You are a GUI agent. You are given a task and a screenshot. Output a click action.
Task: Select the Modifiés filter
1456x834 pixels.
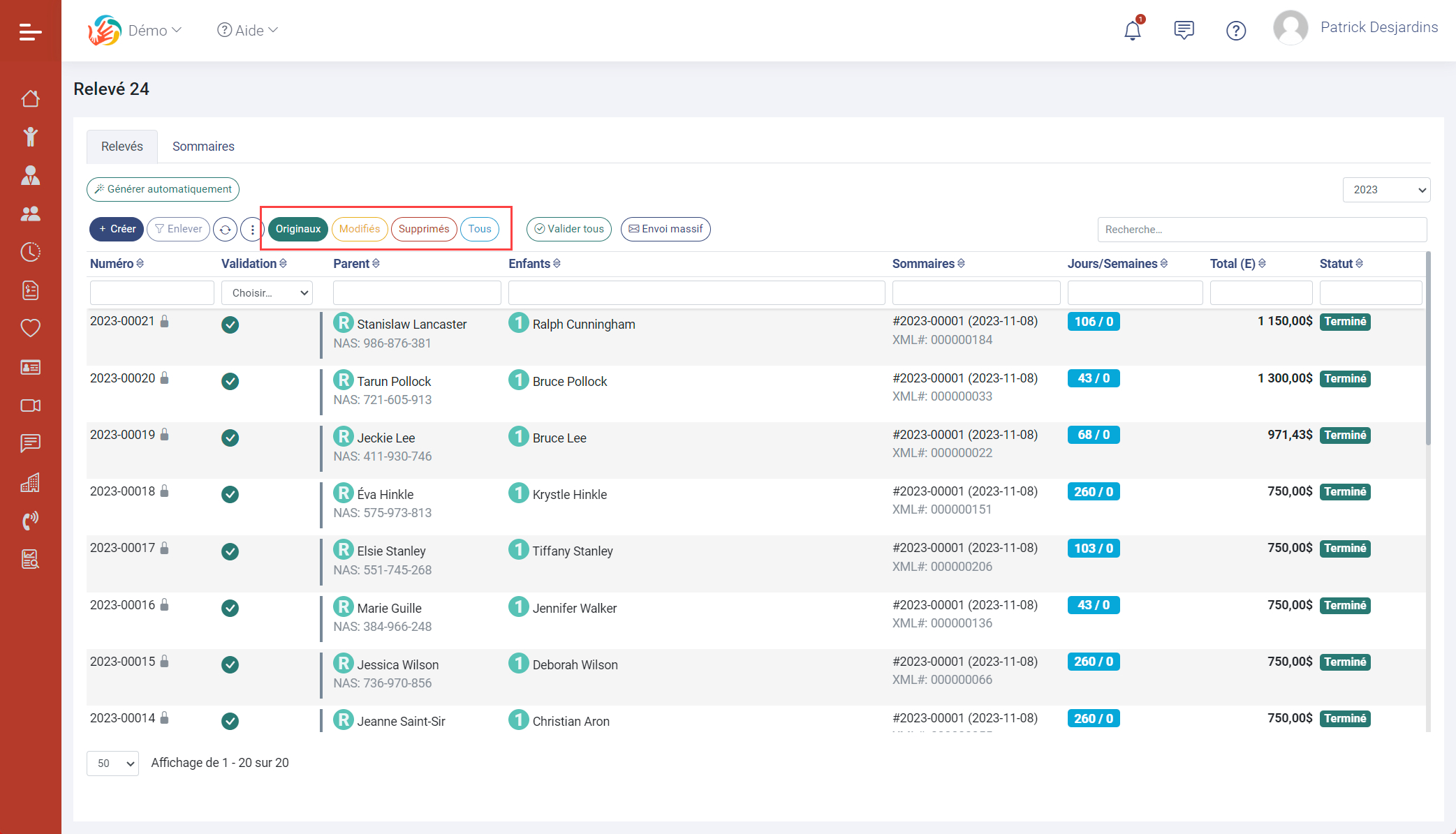pos(359,229)
